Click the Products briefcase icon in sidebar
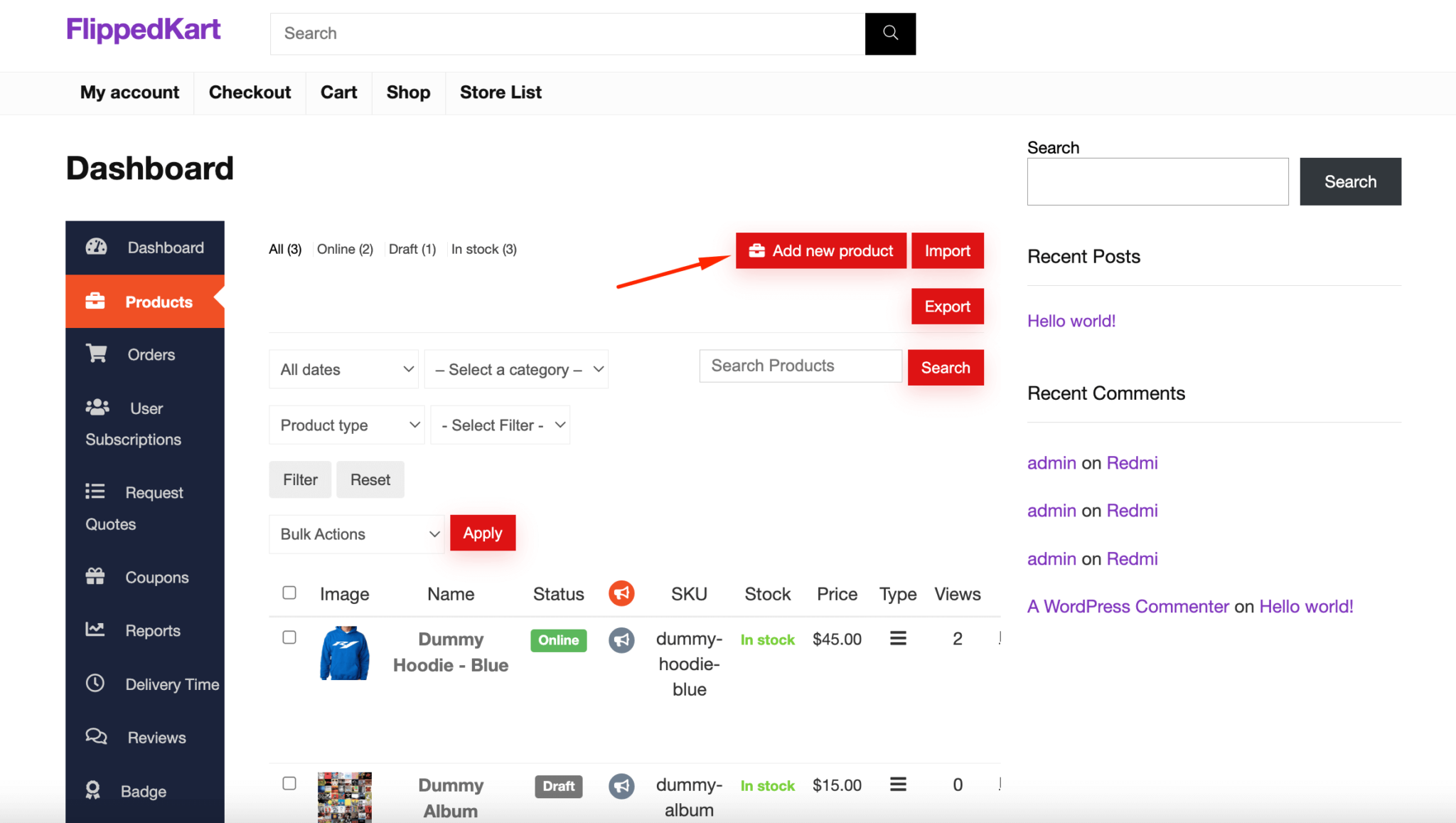This screenshot has width=1456, height=823. coord(95,301)
